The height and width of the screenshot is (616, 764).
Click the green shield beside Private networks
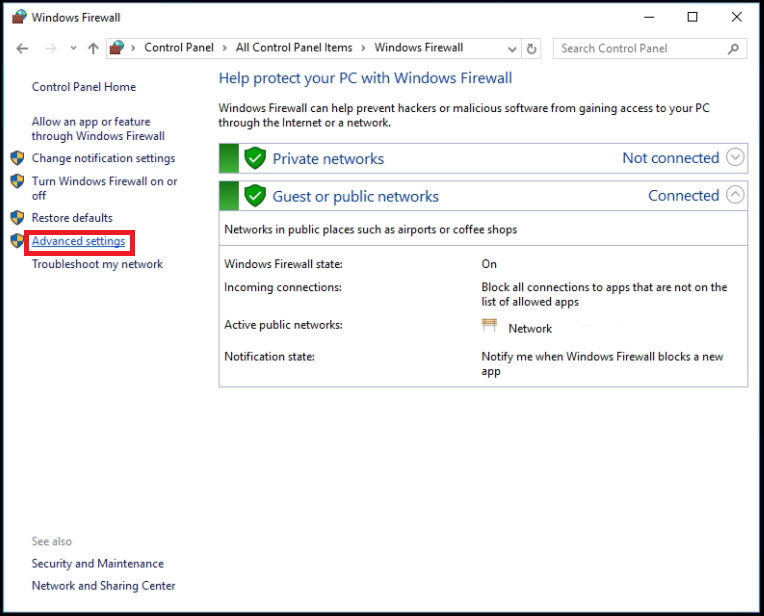[255, 158]
